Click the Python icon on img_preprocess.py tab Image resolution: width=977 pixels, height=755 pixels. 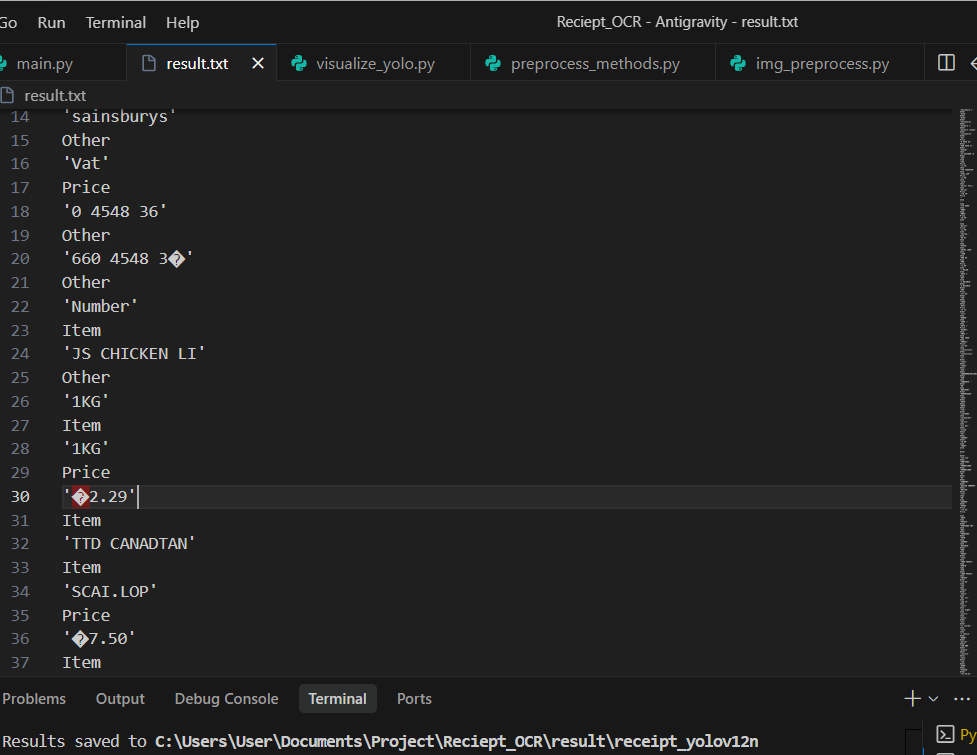(738, 64)
